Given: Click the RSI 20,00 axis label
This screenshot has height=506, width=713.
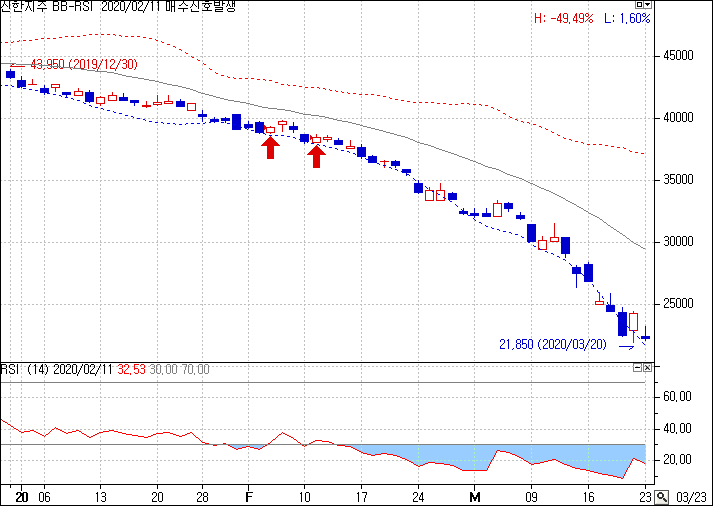Looking at the screenshot, I should [x=678, y=460].
